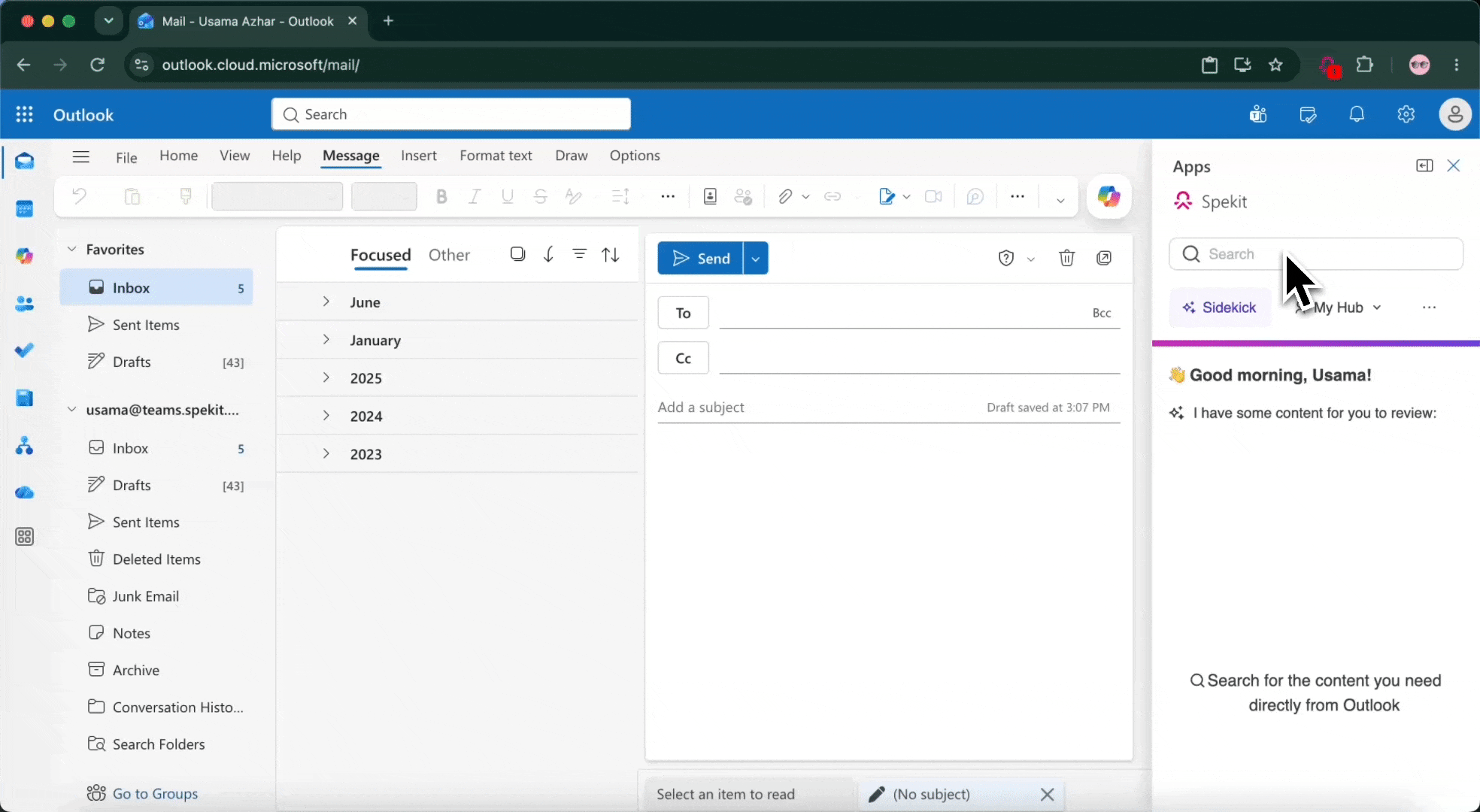Open account profile avatar
The height and width of the screenshot is (812, 1480).
[1455, 114]
